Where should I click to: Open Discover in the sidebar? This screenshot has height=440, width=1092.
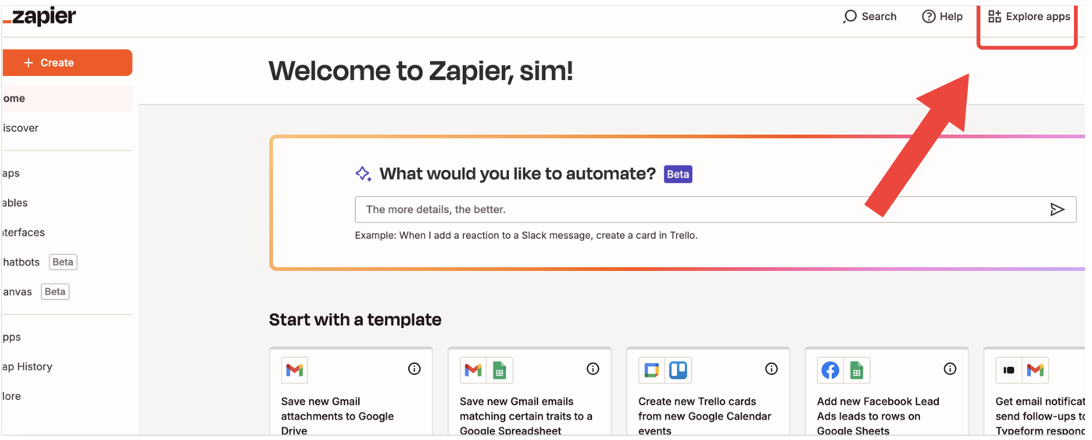coord(20,128)
